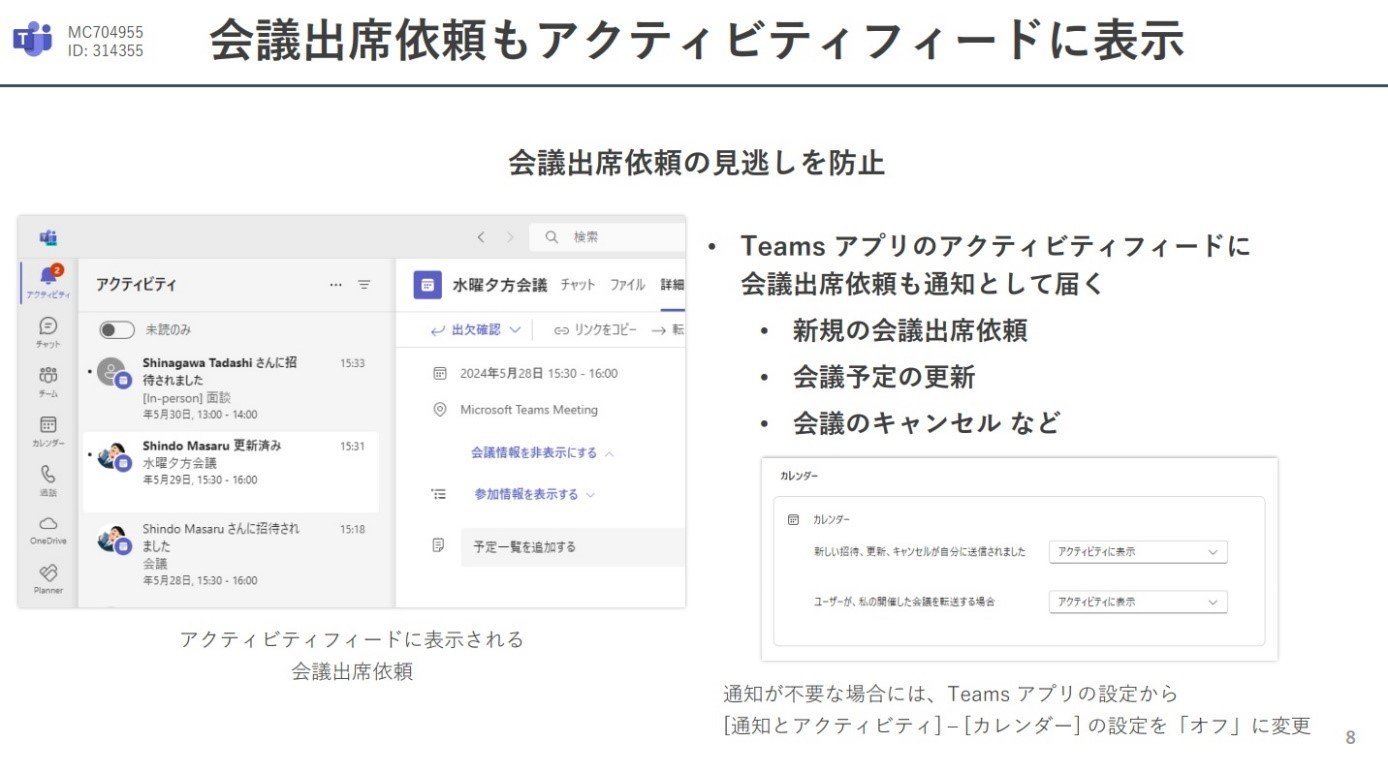Click the calendar icon next to the meeting date
1388x773 pixels.
(x=440, y=373)
